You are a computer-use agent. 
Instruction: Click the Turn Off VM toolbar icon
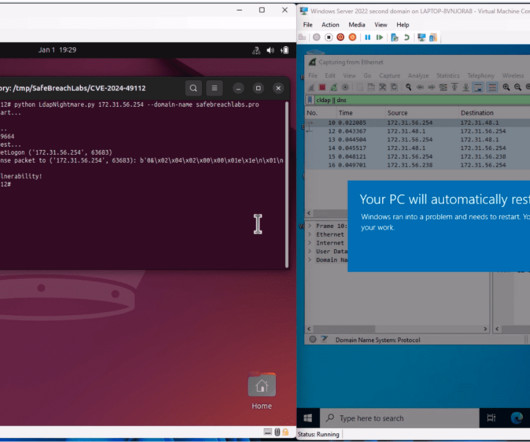(x=329, y=37)
